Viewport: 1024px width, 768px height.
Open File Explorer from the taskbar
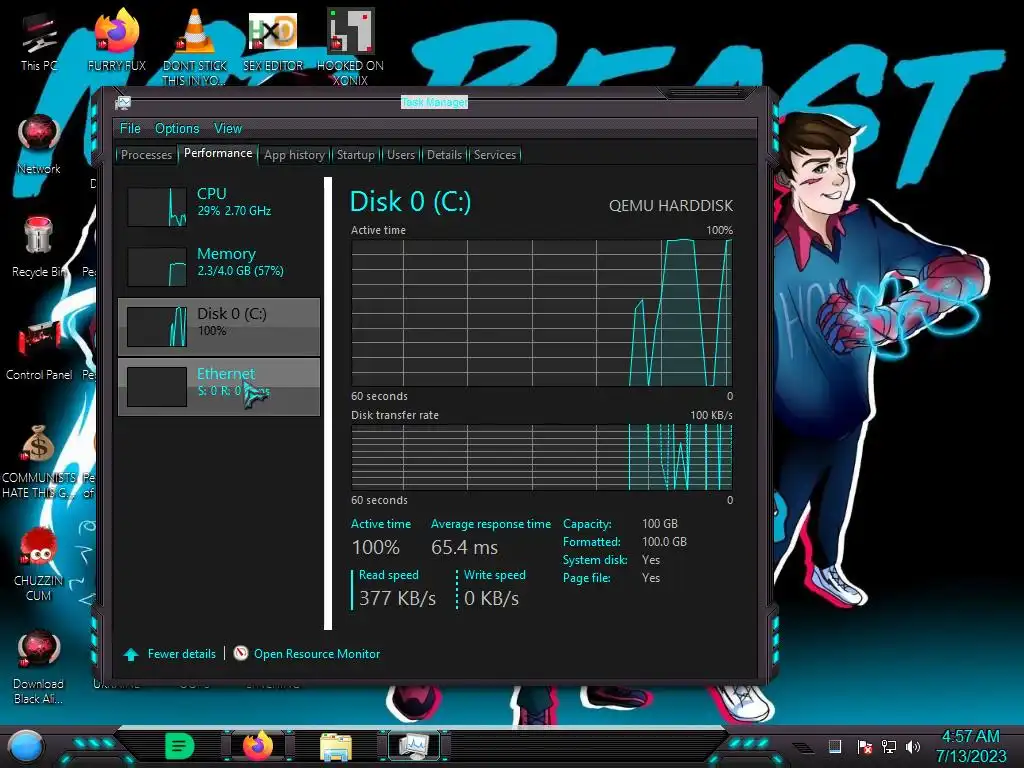336,746
